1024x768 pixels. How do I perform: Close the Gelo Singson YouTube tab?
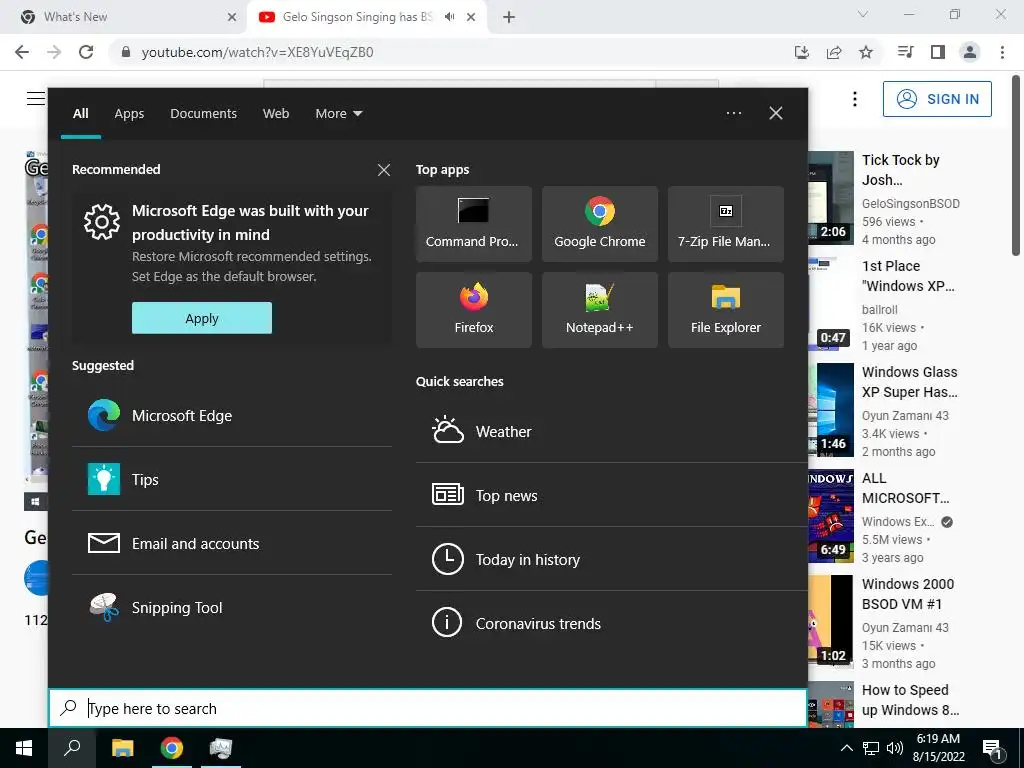click(471, 17)
